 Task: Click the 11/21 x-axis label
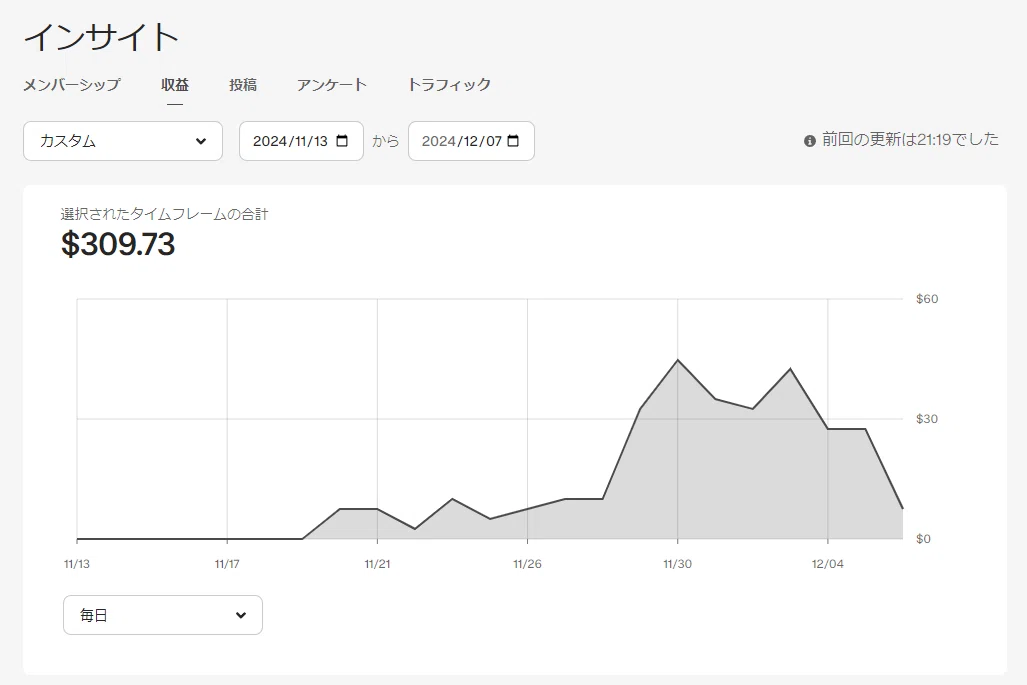click(377, 564)
